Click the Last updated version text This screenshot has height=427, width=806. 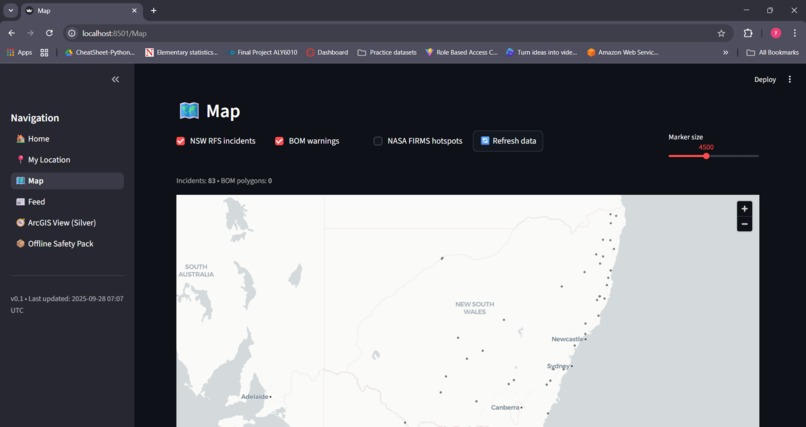tap(67, 304)
